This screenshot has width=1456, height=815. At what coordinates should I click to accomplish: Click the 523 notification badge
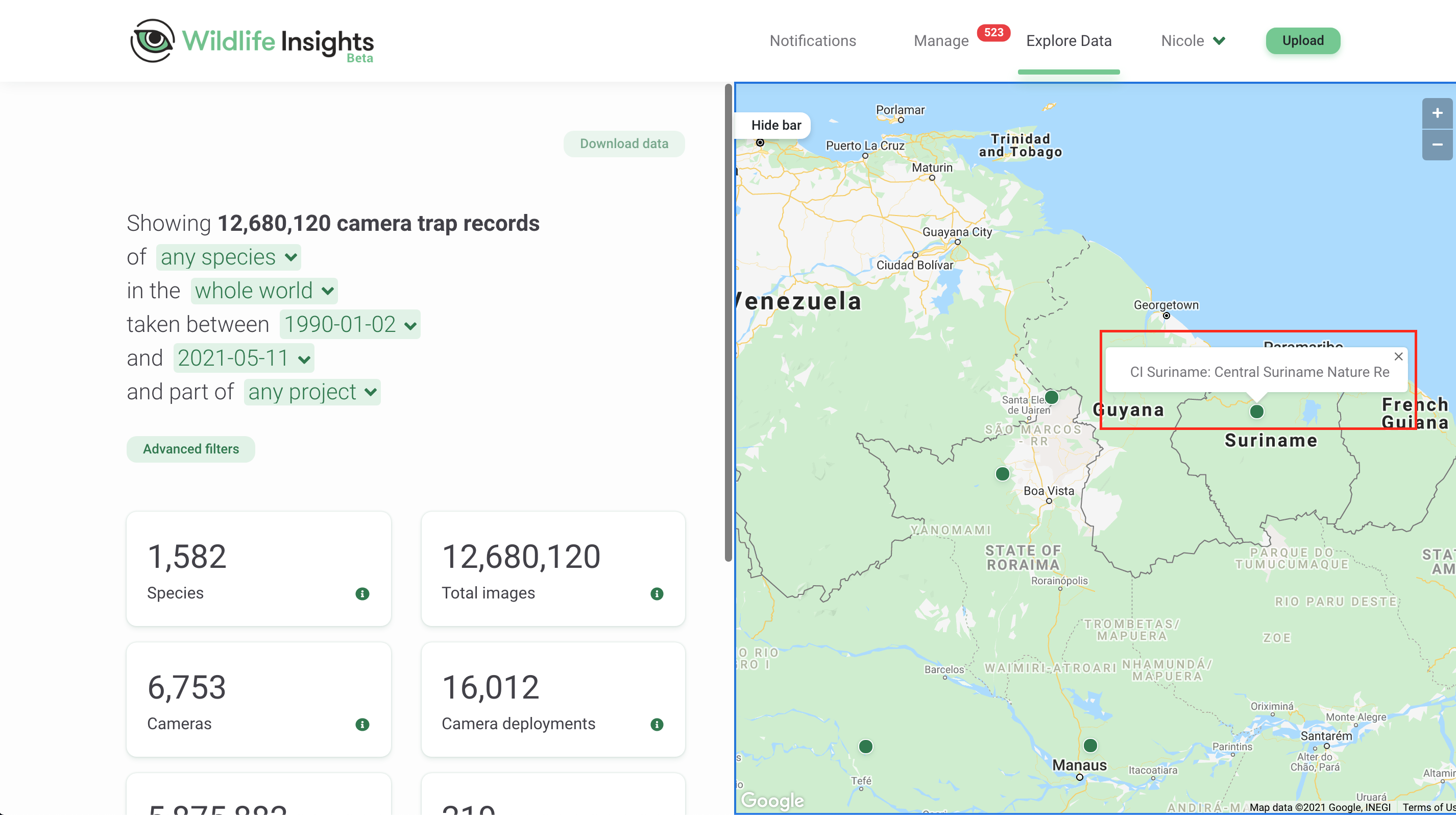(993, 33)
